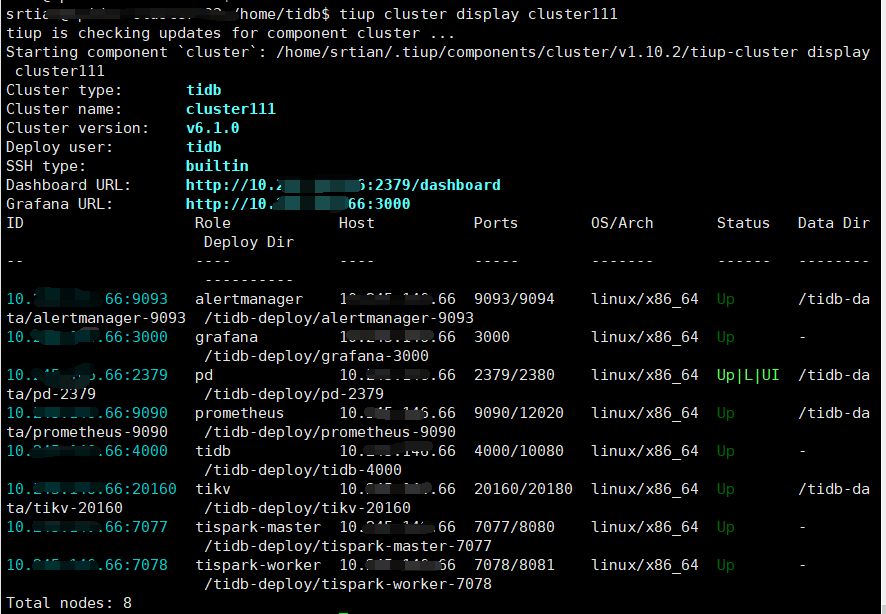Click the 'tikv' role name

click(x=213, y=489)
